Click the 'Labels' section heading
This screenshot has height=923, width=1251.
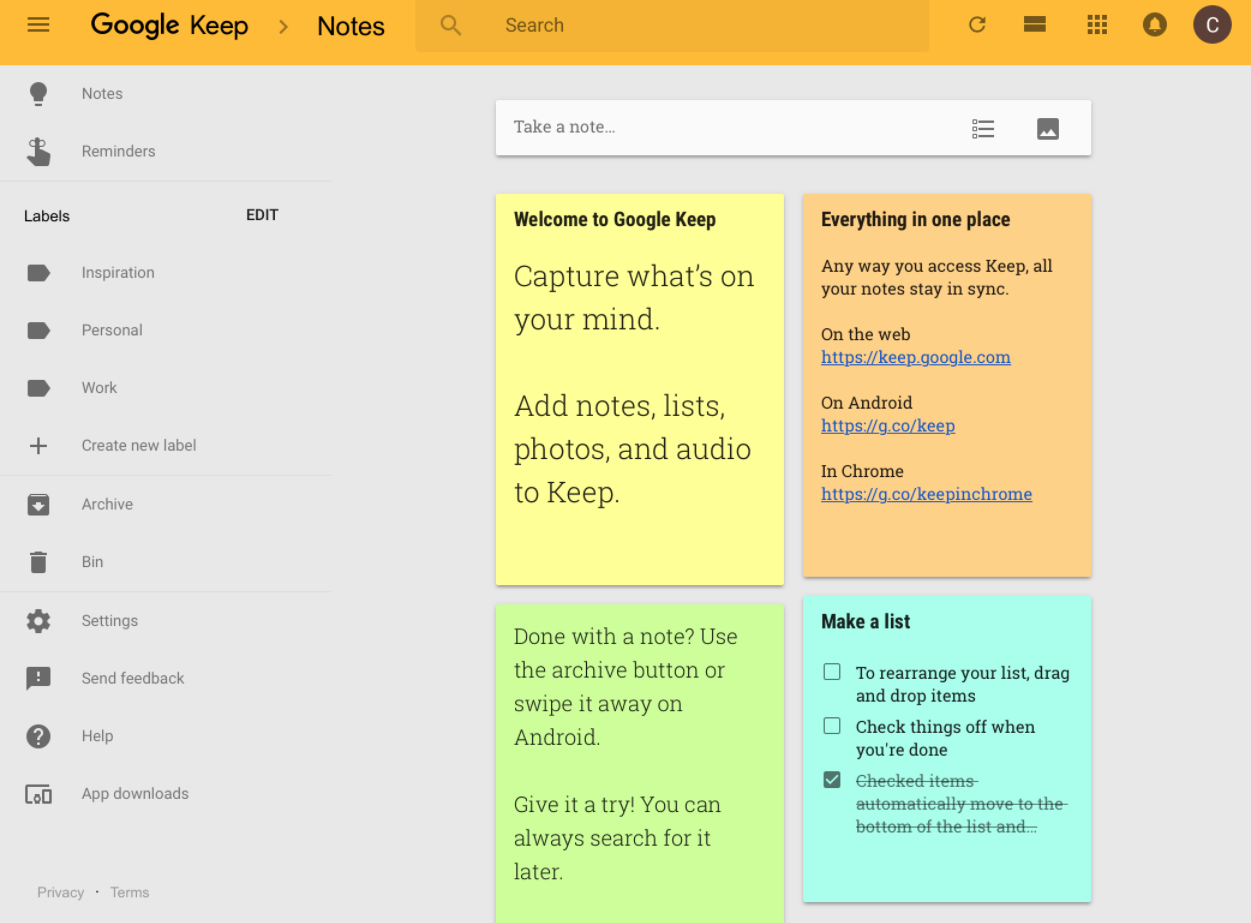[47, 216]
